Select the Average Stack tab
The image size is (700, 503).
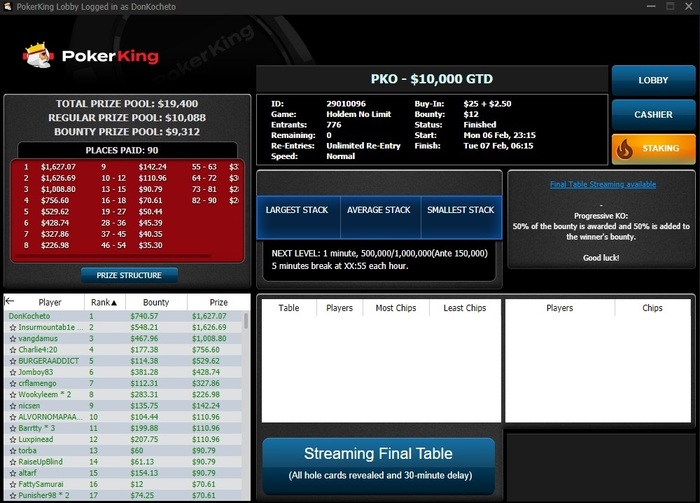[379, 217]
